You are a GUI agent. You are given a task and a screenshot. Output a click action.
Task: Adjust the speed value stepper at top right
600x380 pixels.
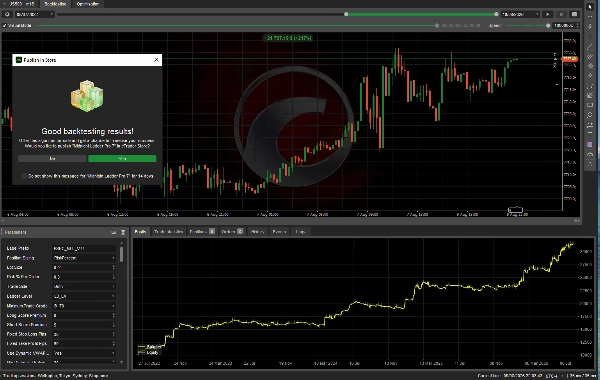(x=577, y=26)
